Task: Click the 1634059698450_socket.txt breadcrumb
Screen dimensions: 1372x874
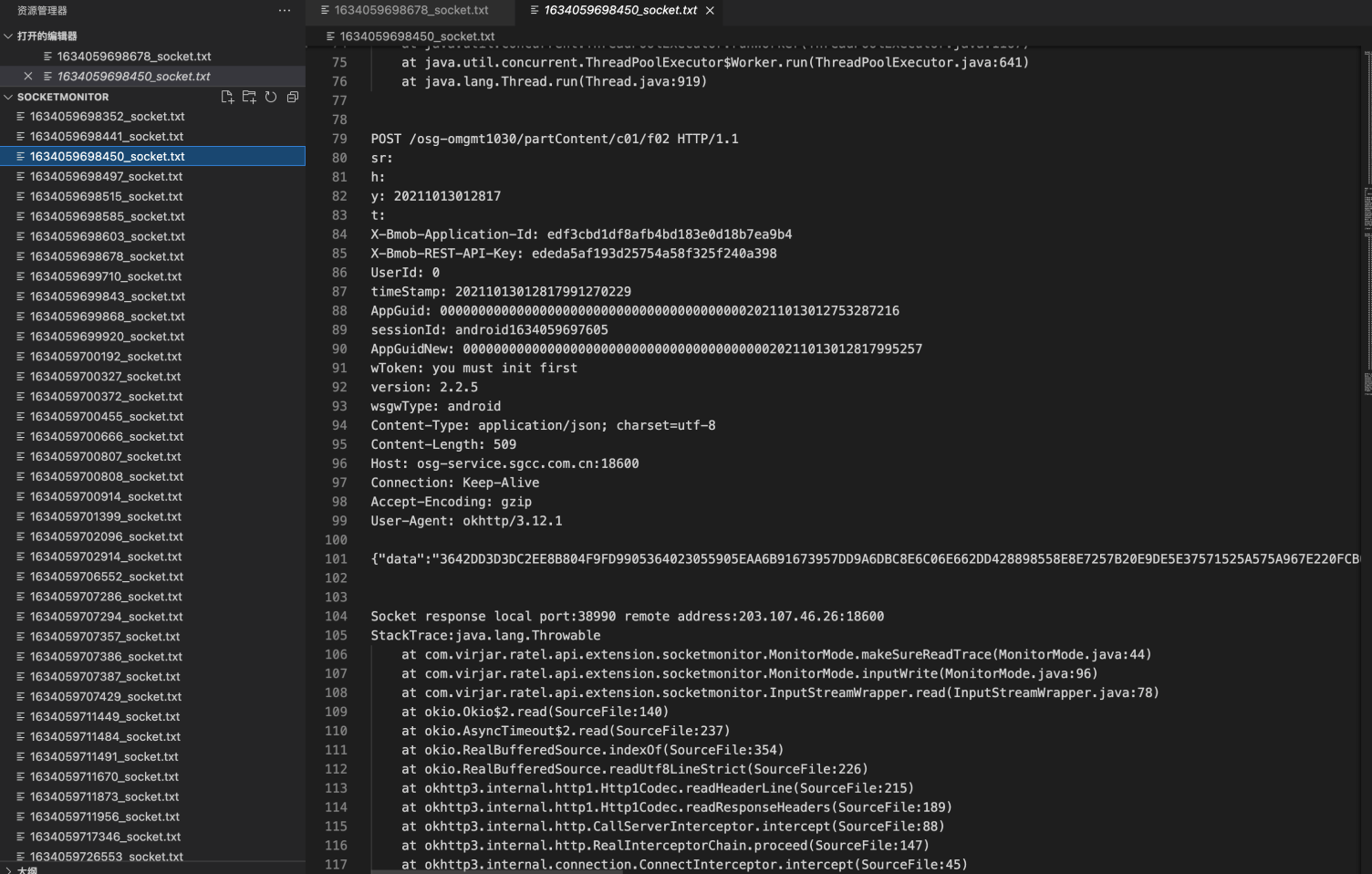Action: [x=417, y=36]
